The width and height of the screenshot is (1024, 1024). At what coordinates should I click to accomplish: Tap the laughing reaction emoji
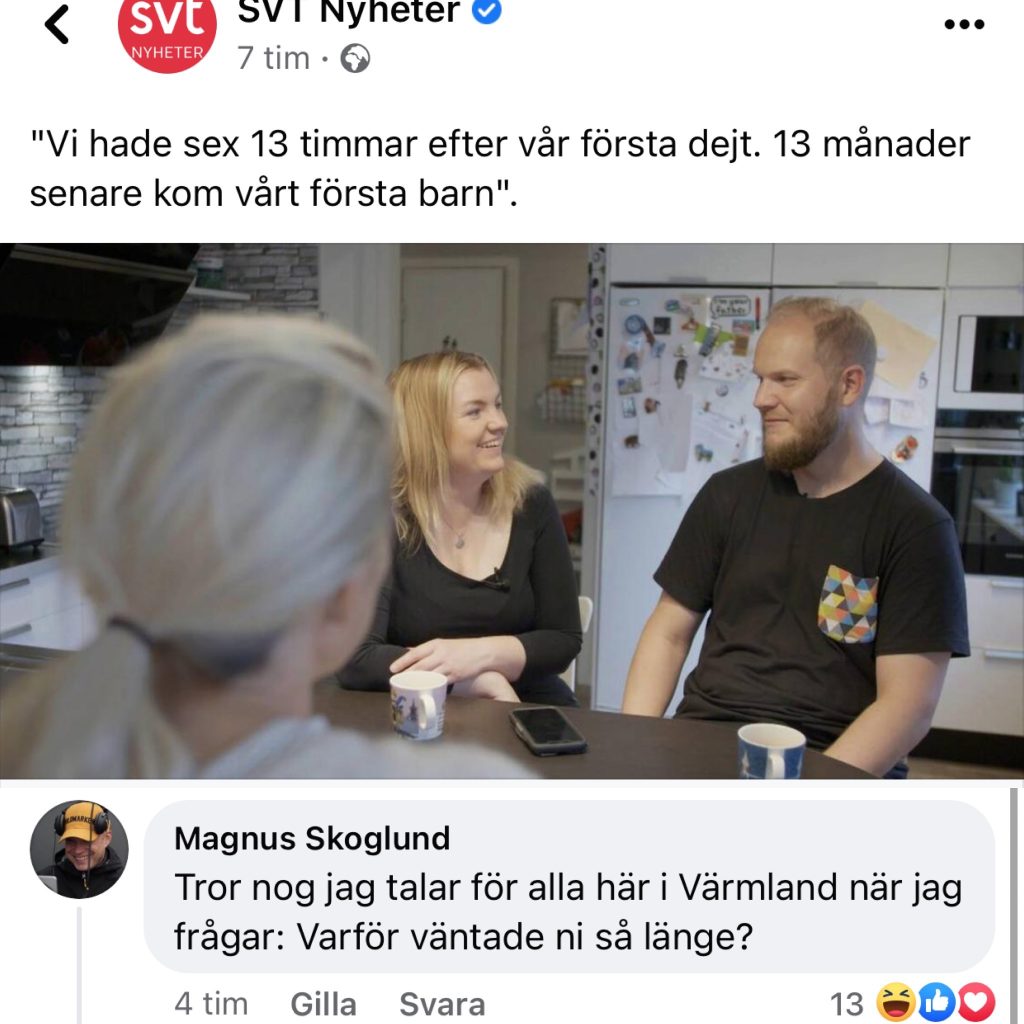[x=895, y=1002]
